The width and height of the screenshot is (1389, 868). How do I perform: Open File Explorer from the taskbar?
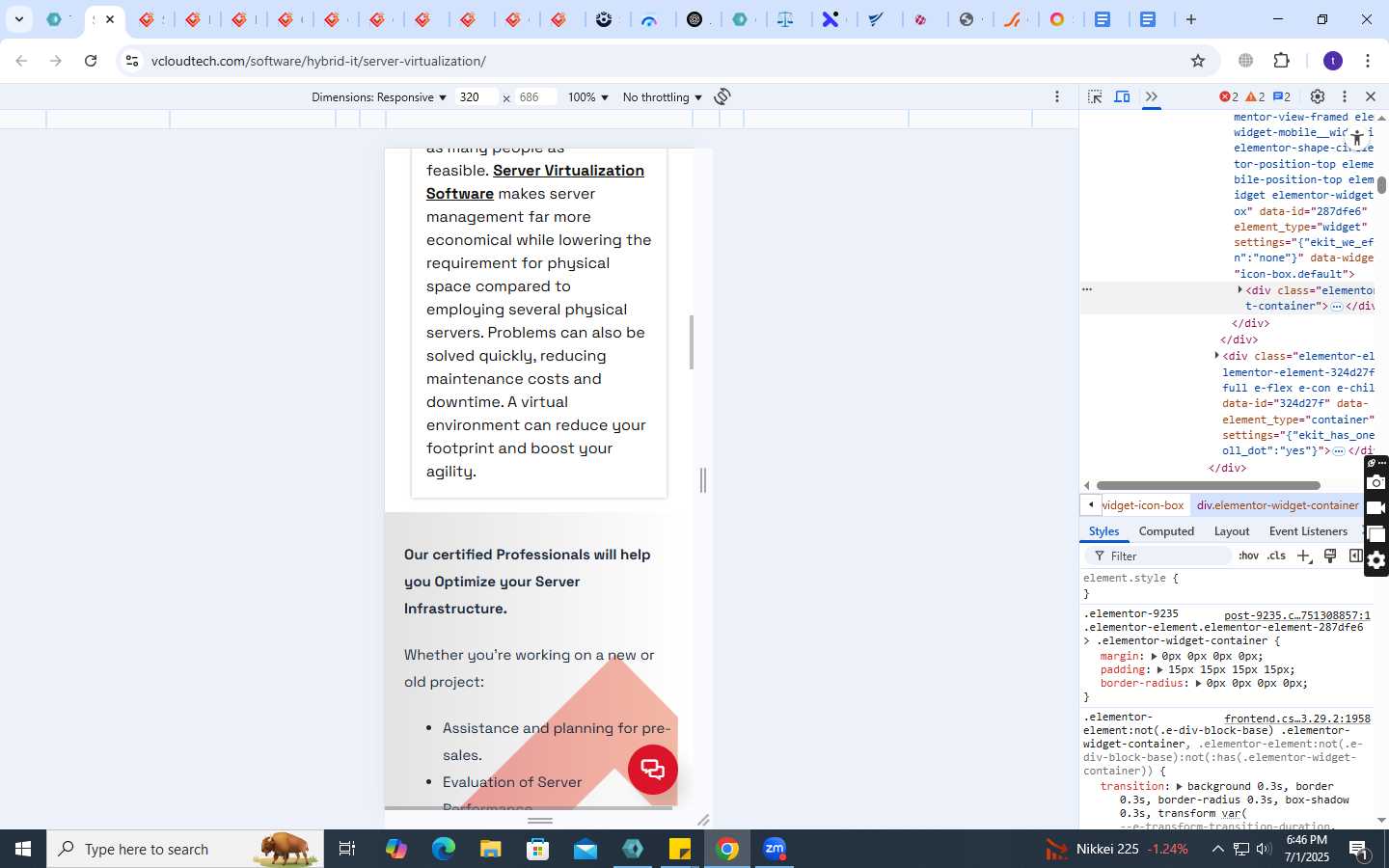tap(491, 849)
